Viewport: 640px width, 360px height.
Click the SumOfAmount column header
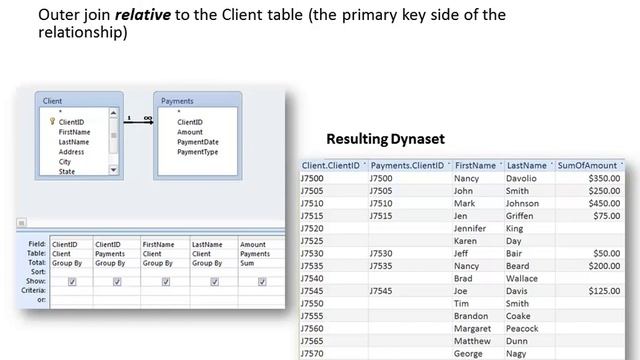click(590, 165)
